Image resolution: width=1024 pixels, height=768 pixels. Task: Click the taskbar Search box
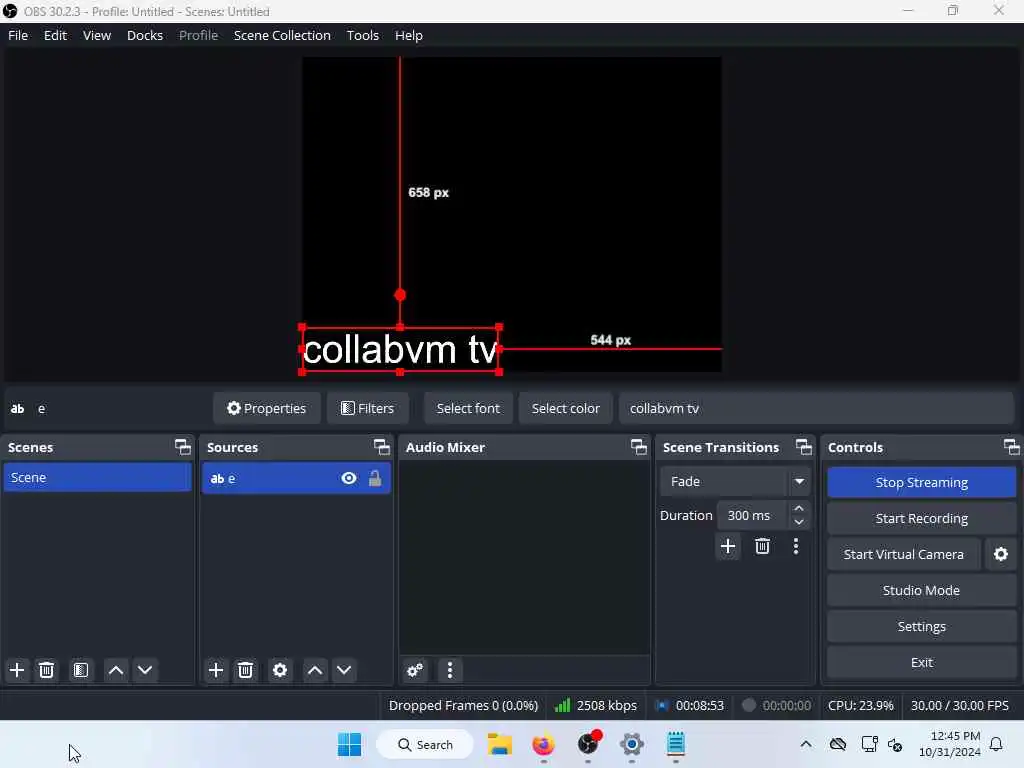tap(425, 744)
